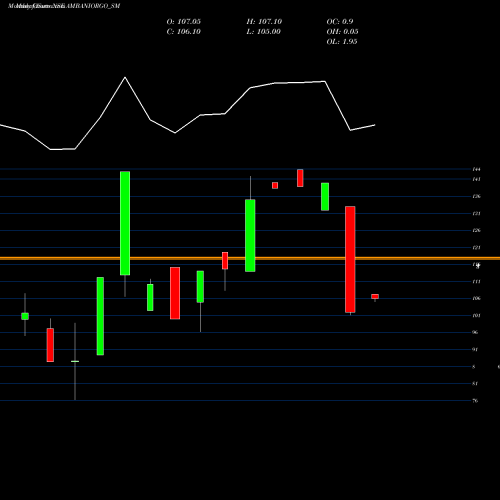The width and height of the screenshot is (500, 500).
Task: Click the overlapping chart title text at top-left
Action: click(64, 6)
